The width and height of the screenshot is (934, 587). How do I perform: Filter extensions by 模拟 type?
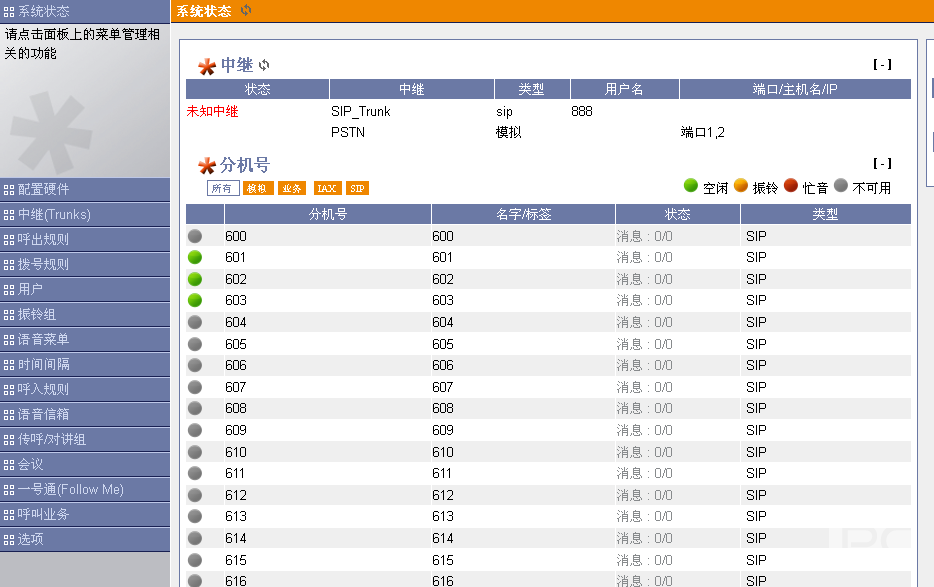coord(257,188)
